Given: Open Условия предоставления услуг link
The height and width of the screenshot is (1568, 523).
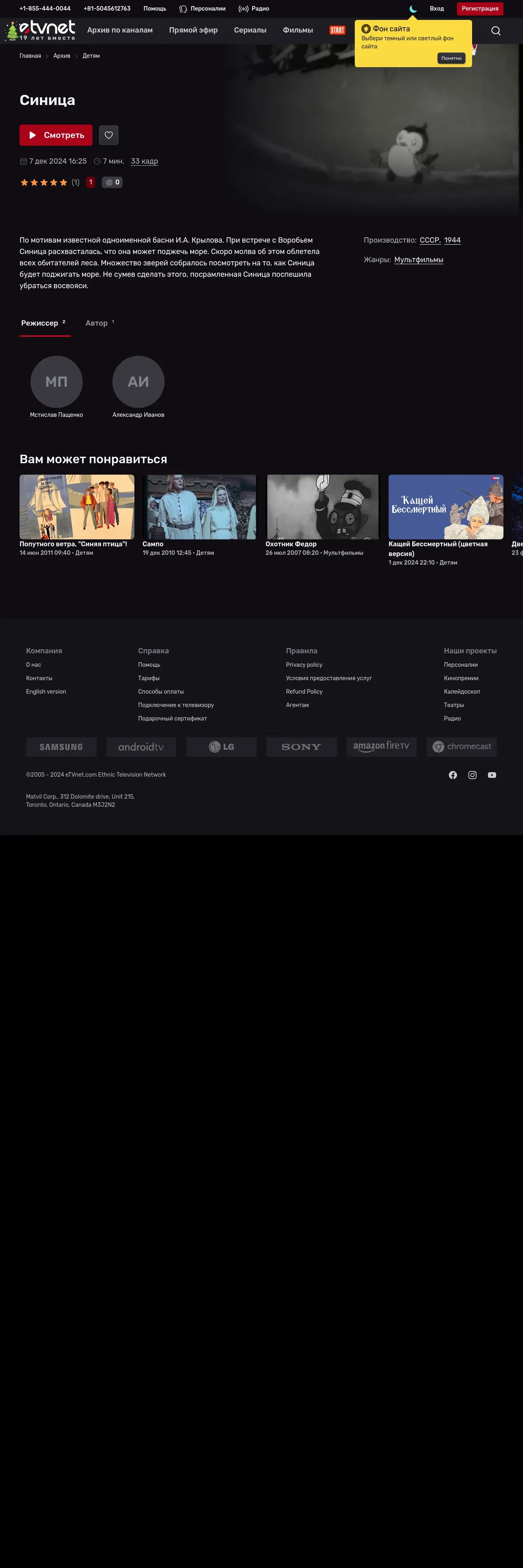Looking at the screenshot, I should (329, 678).
